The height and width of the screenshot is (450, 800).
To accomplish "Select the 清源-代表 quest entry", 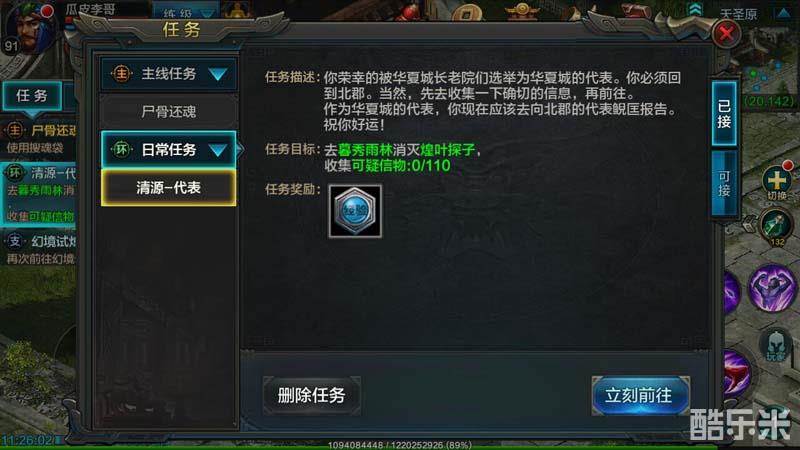I will (169, 188).
